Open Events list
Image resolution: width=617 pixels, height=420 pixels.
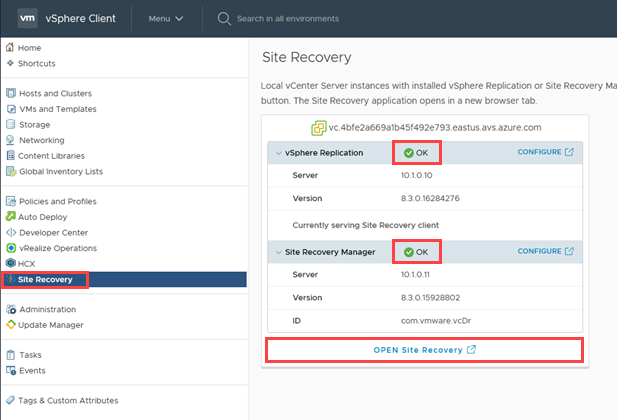point(32,370)
